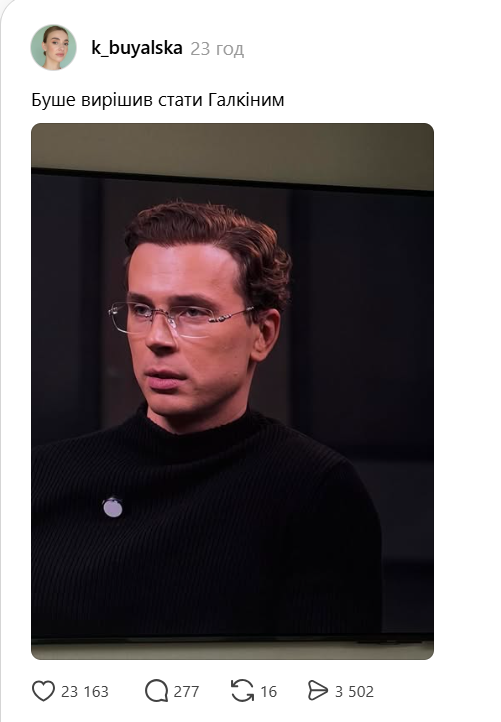Open the attached photo of the man
Viewport: 501px width, 722px height.
point(233,391)
